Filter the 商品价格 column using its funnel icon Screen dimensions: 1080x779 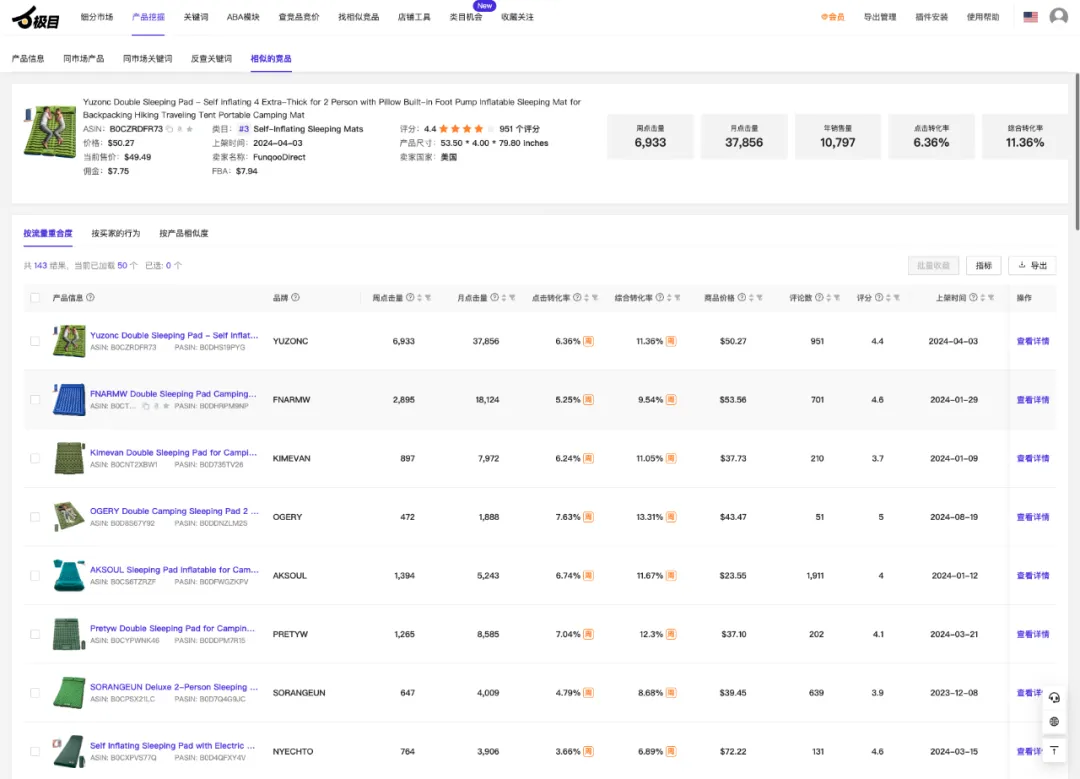759,298
